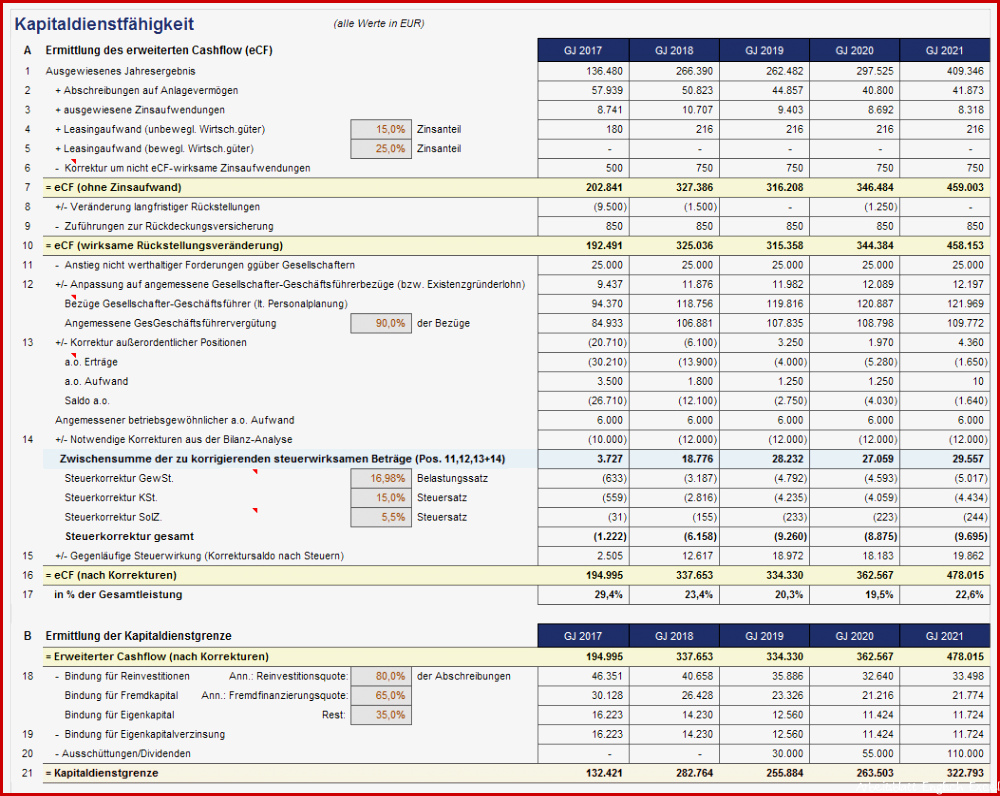Select the 16,98% Belastungssatz GewSt. input

(x=381, y=478)
